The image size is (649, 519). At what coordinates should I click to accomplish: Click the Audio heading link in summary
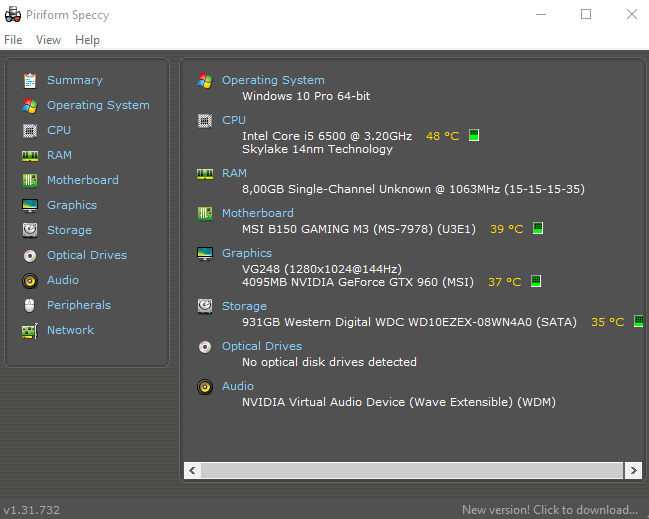tap(238, 386)
